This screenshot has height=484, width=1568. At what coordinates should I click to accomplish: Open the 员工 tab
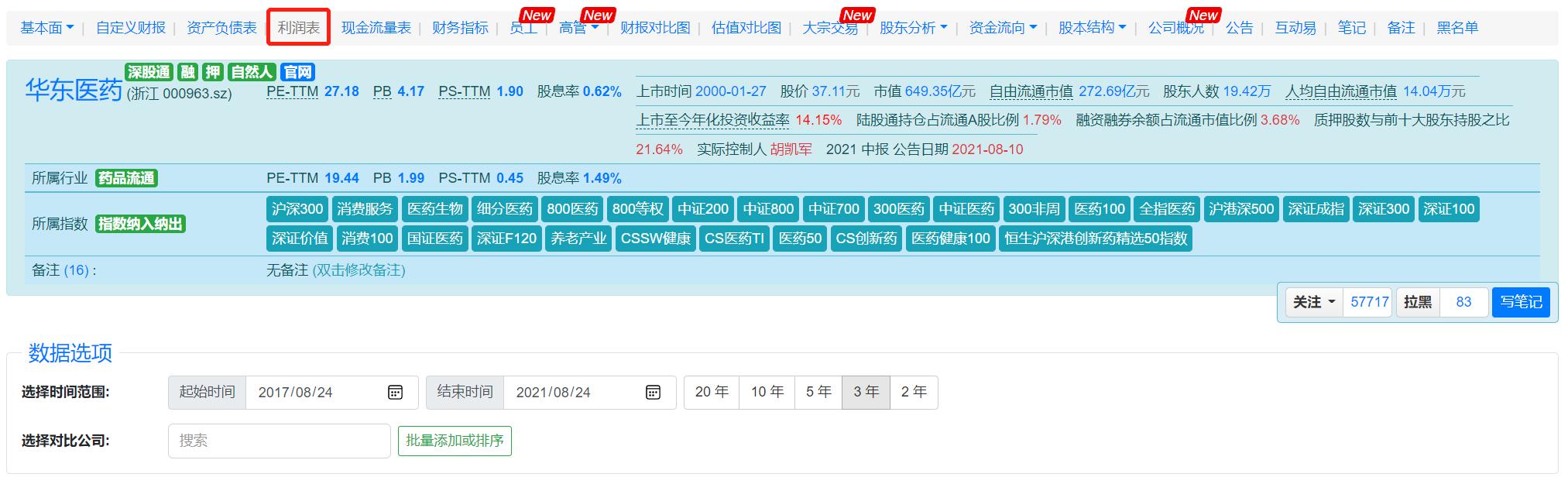tap(523, 28)
